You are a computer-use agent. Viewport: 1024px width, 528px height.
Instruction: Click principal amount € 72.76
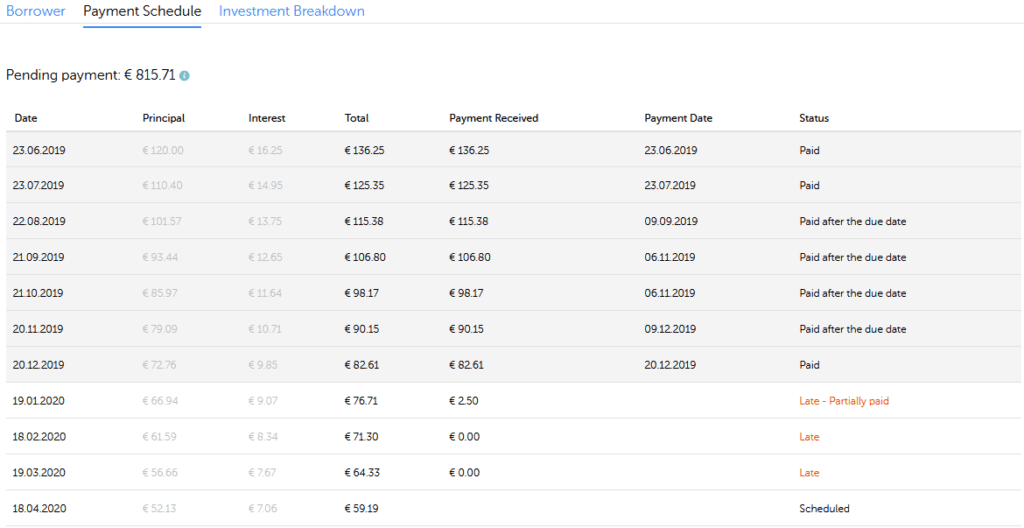tap(160, 365)
